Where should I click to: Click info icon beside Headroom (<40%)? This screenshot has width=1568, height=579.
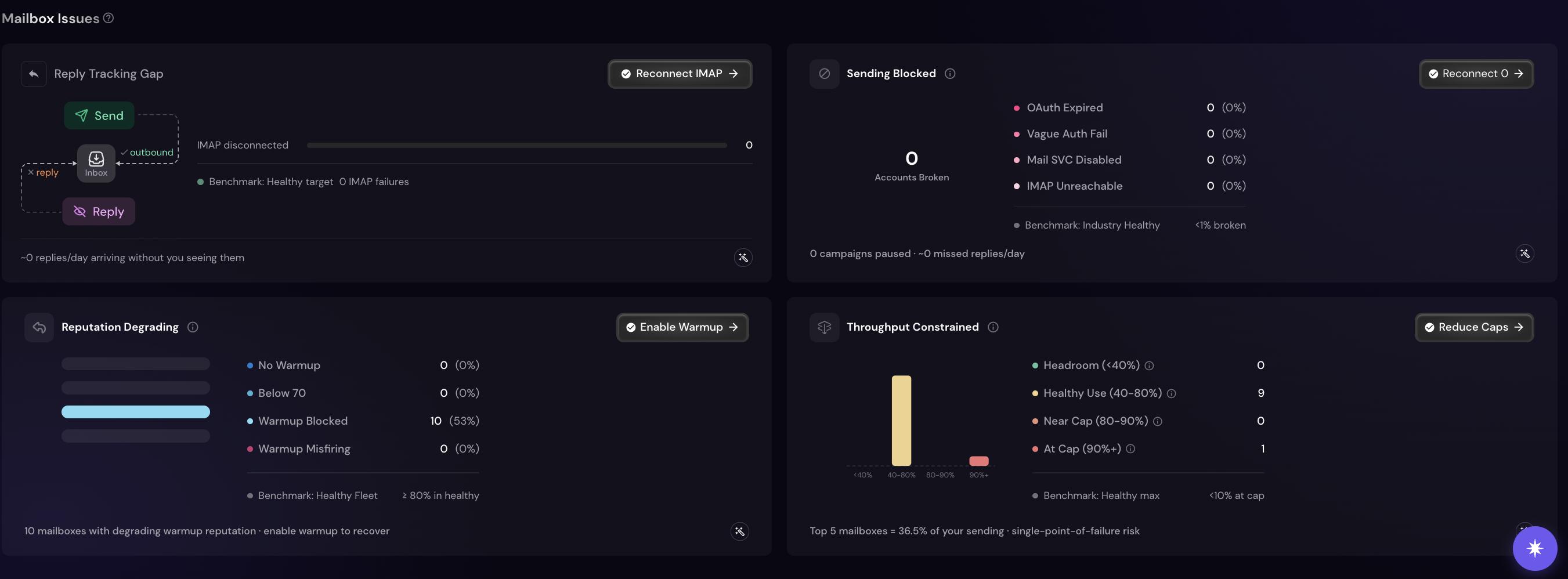pos(1148,366)
